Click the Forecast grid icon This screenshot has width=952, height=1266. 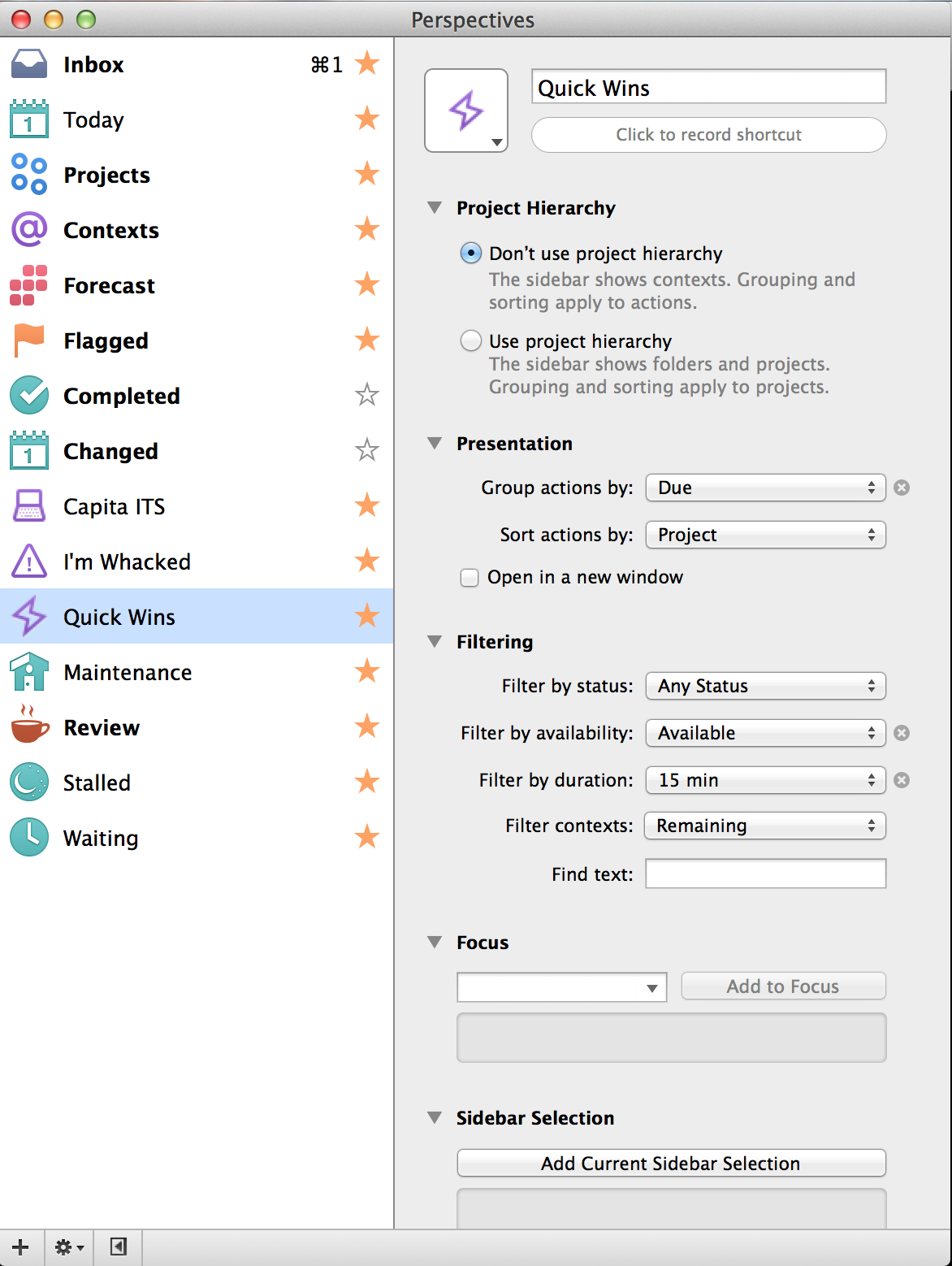(x=29, y=285)
